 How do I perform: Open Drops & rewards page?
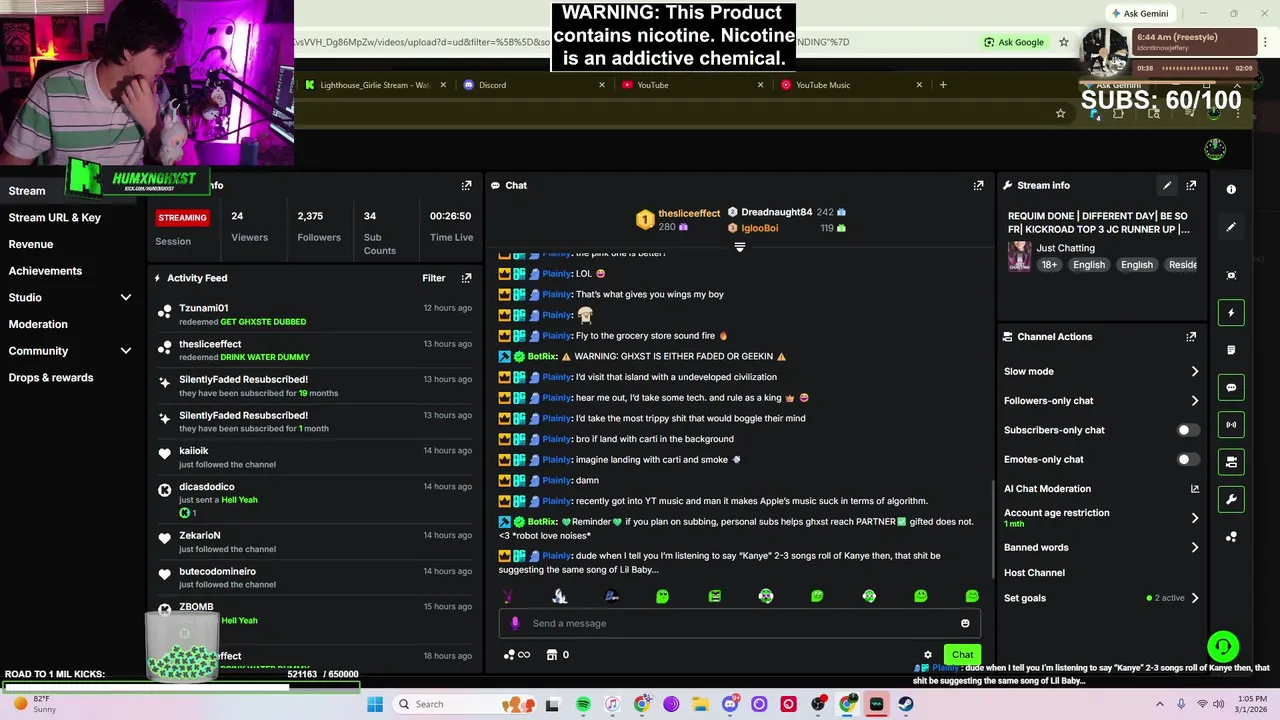(x=51, y=378)
